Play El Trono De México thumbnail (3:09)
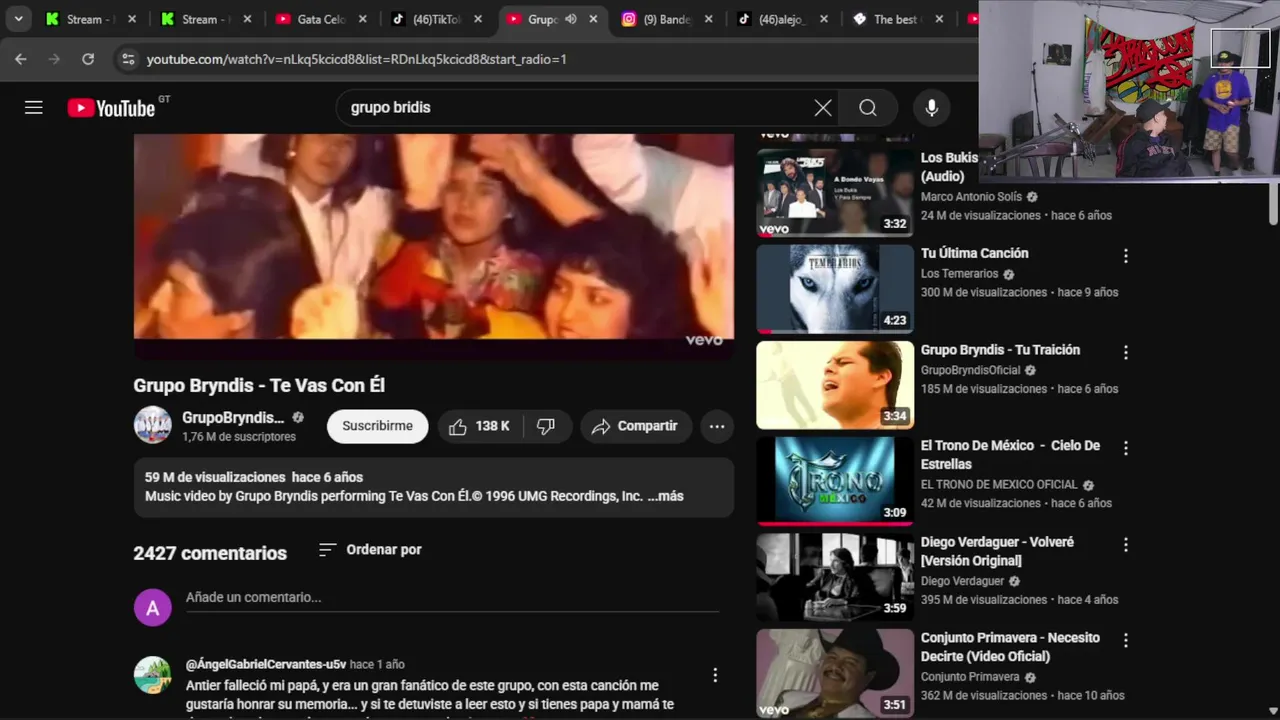The height and width of the screenshot is (720, 1280). pos(835,481)
